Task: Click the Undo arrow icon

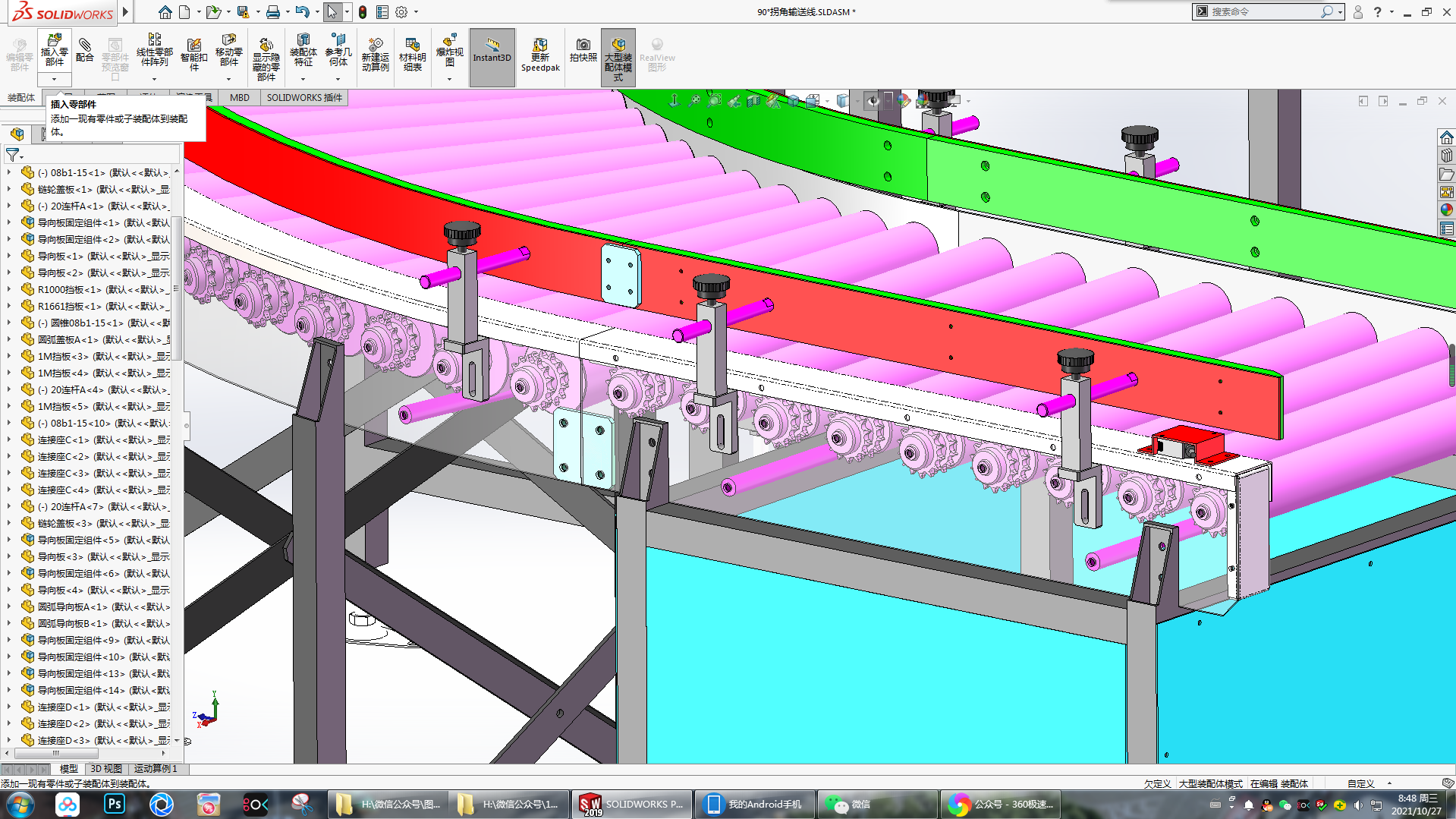Action: (302, 12)
